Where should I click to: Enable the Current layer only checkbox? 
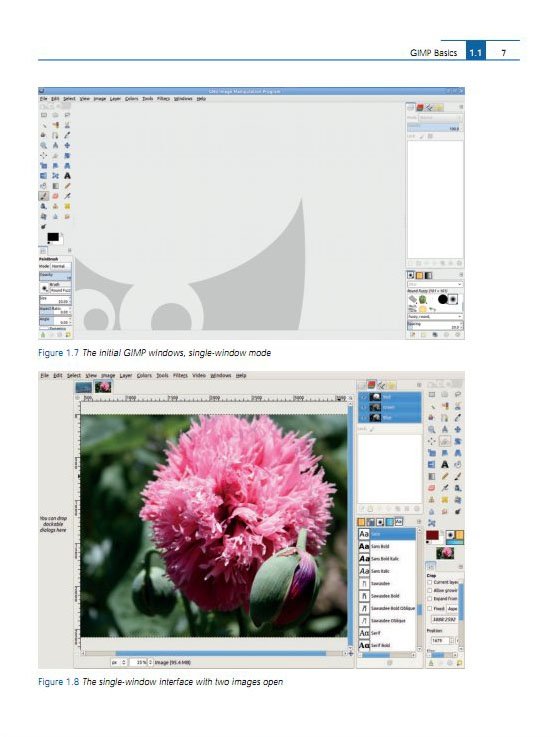[x=430, y=582]
